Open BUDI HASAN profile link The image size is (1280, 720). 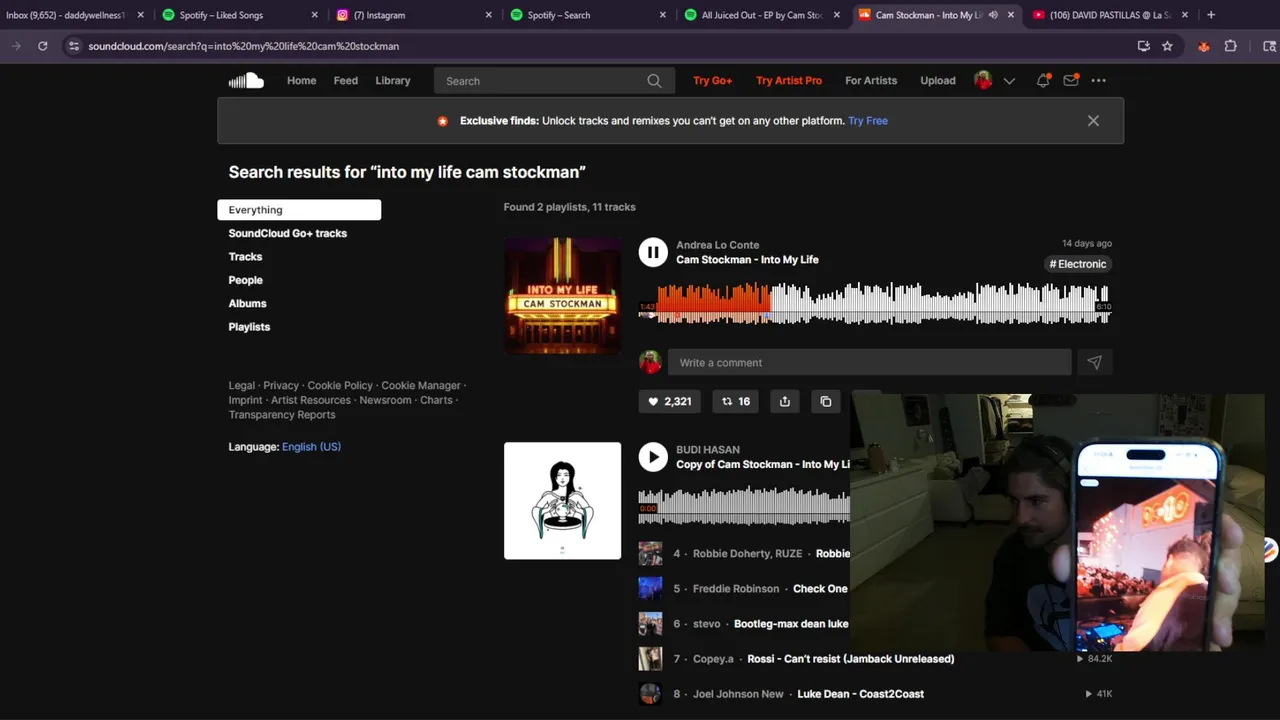tap(708, 450)
